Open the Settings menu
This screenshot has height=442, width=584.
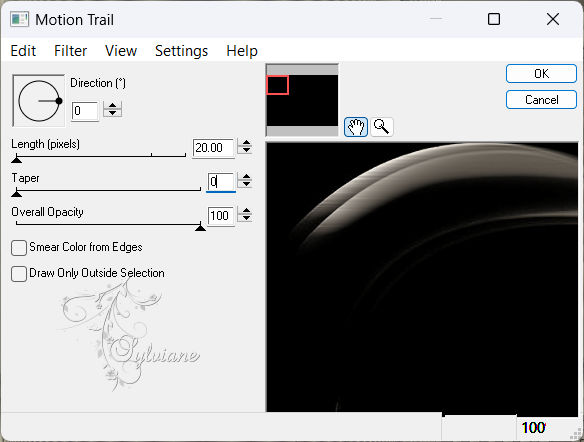[181, 51]
